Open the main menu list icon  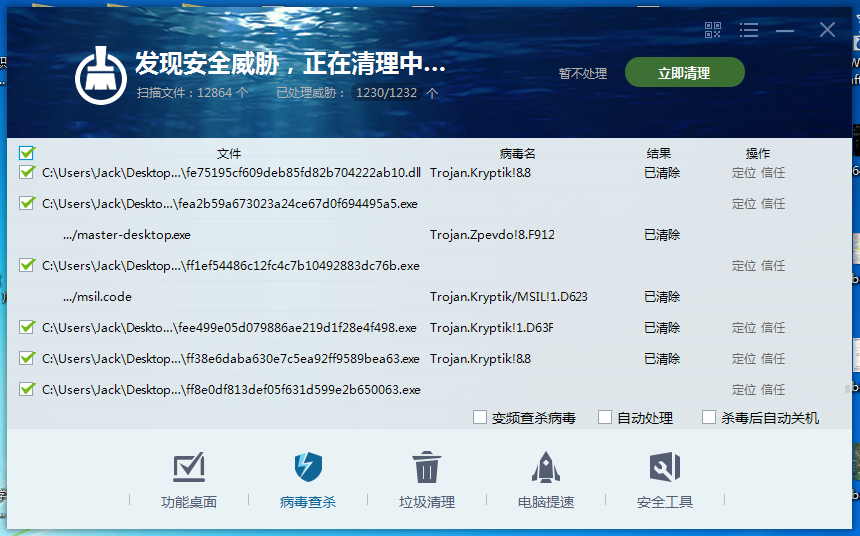click(749, 30)
